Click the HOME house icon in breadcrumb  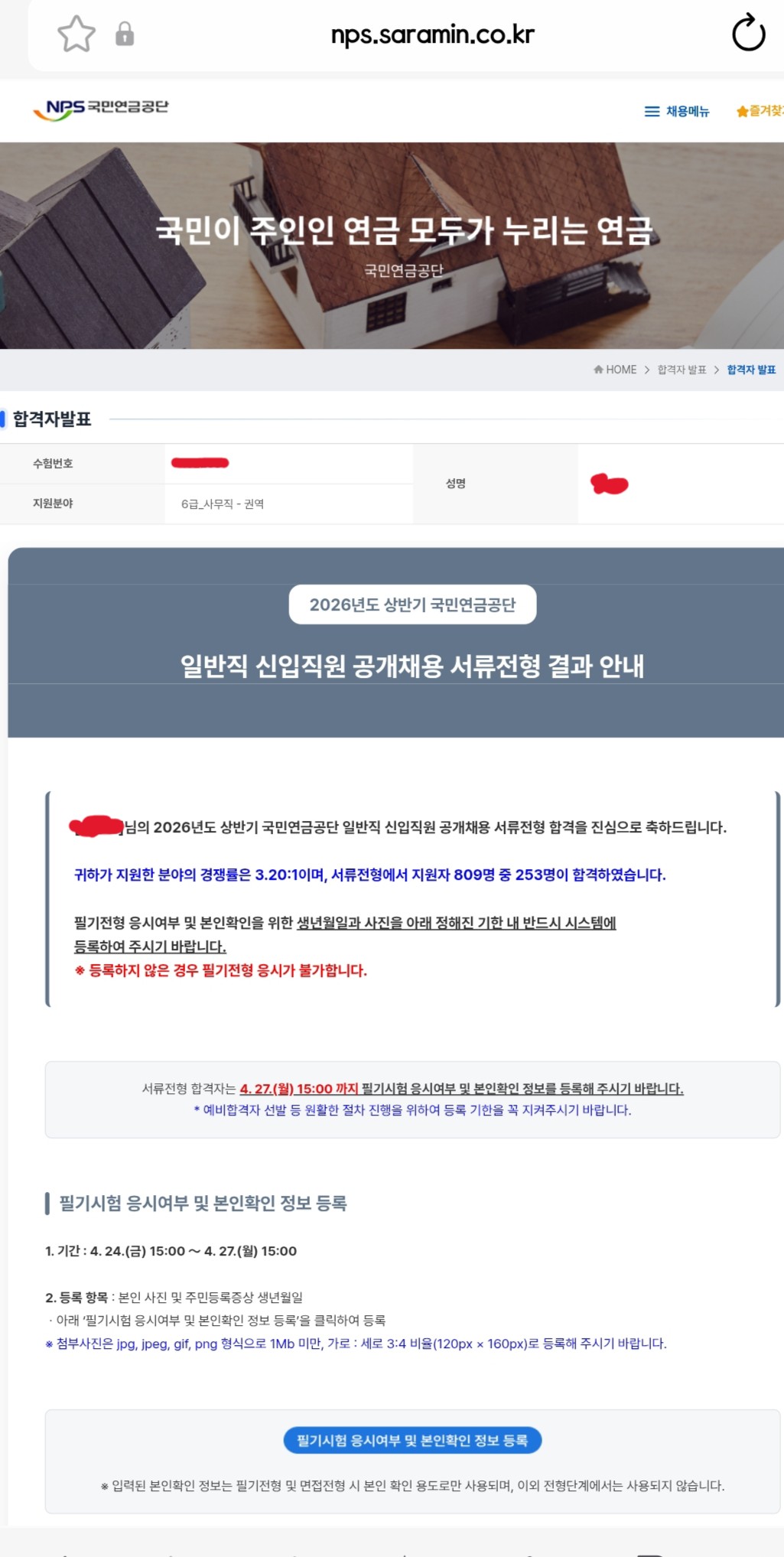click(598, 370)
